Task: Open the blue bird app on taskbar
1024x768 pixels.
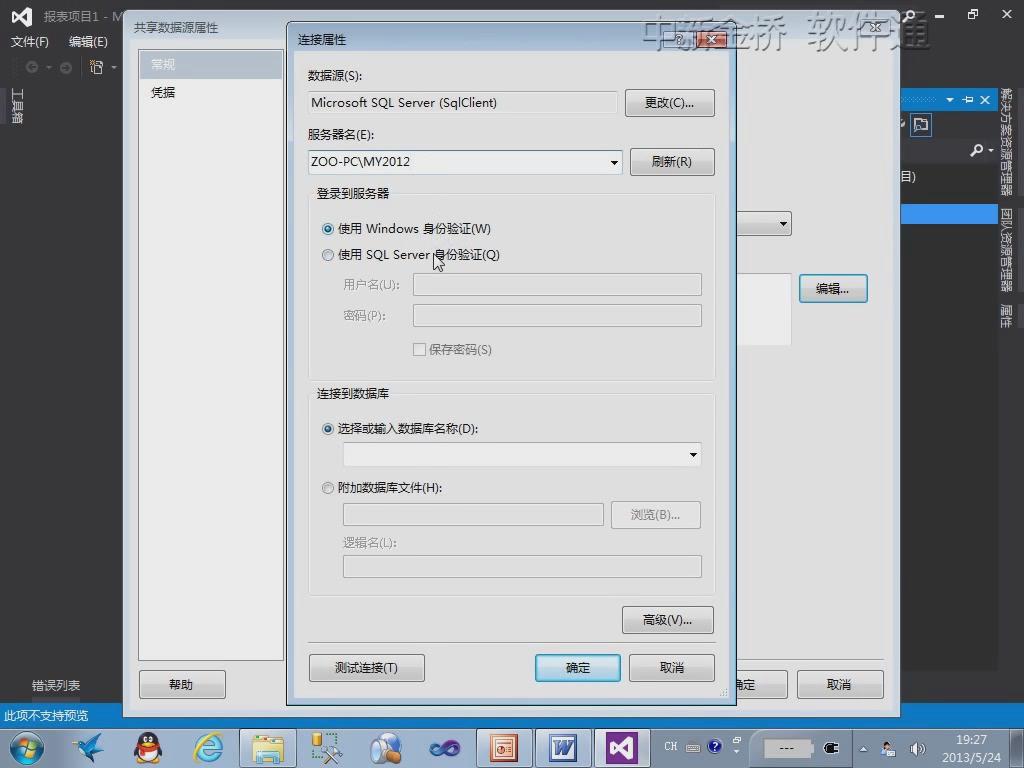Action: click(88, 748)
